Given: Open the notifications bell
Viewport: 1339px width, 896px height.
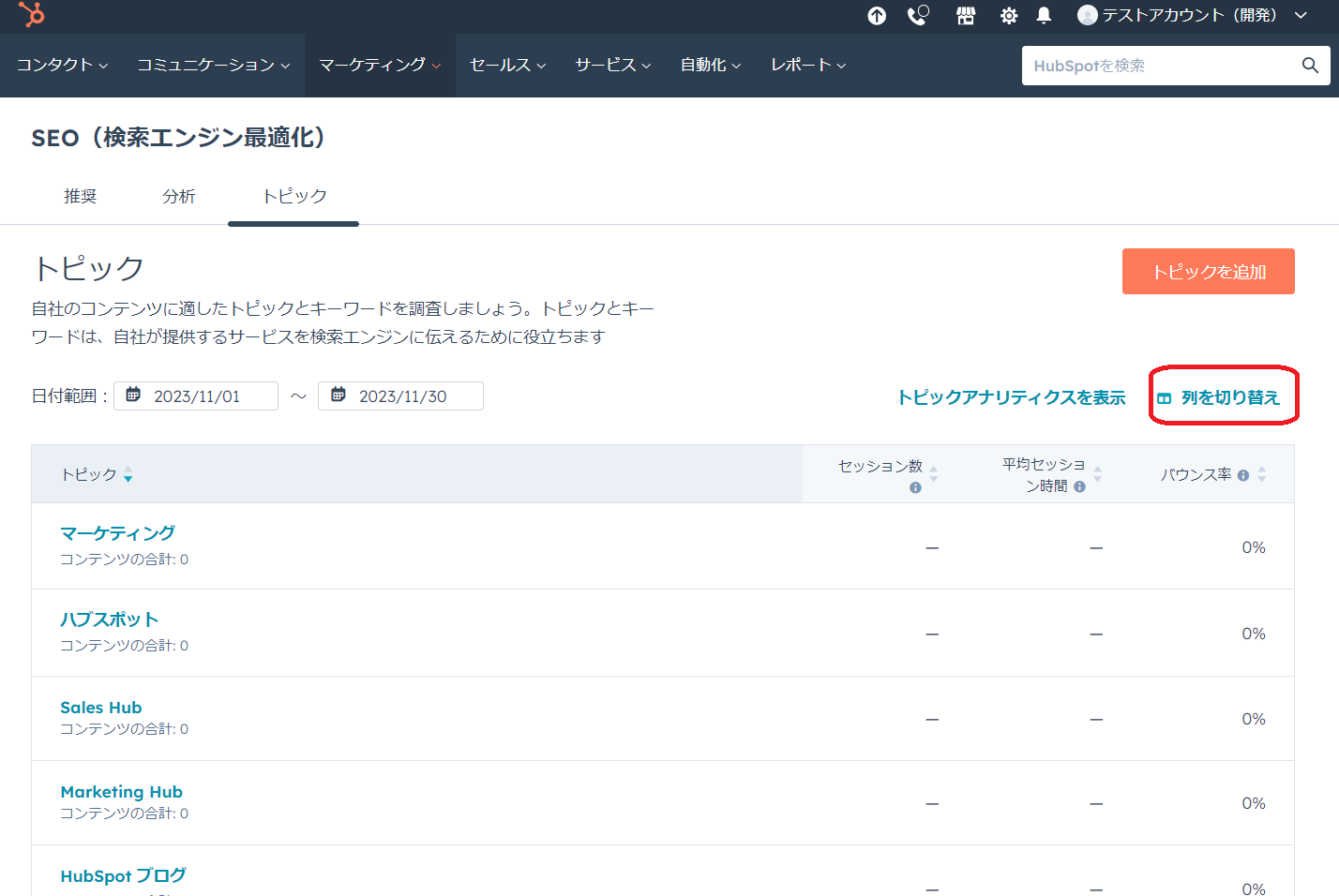Looking at the screenshot, I should point(1044,15).
